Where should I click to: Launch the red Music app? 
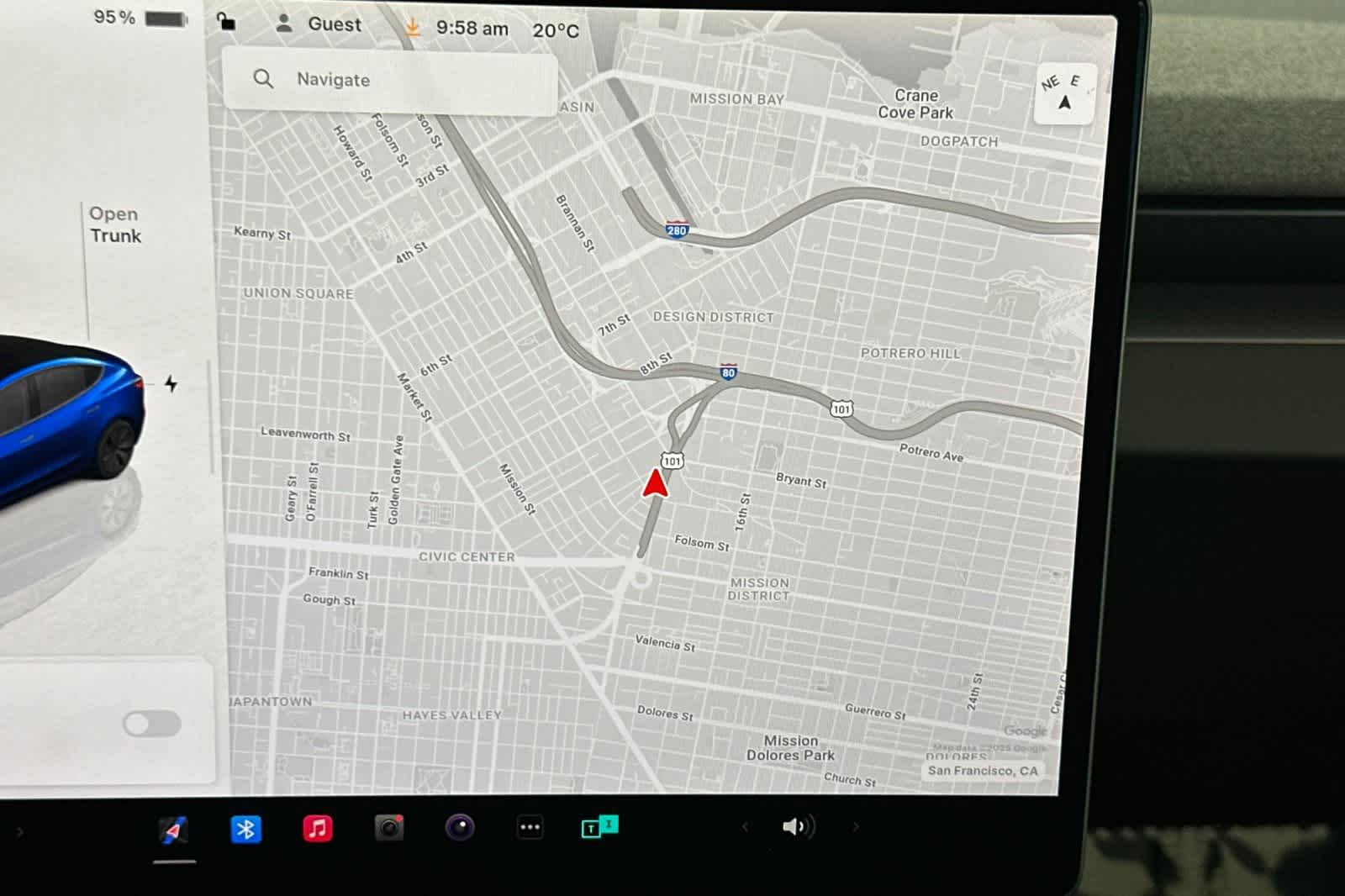317,829
